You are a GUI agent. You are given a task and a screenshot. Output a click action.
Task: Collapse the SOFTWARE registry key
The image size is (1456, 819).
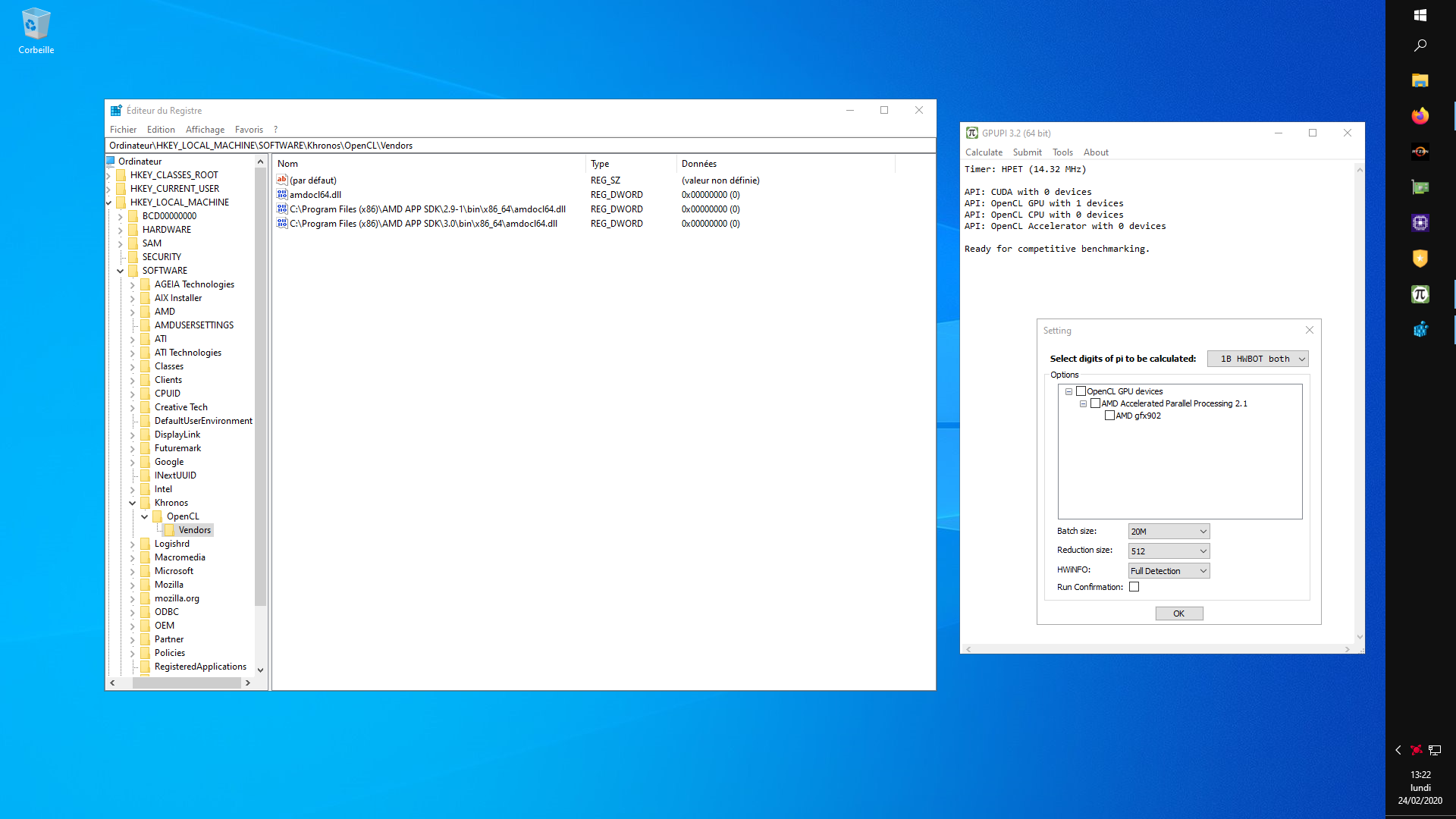click(121, 271)
